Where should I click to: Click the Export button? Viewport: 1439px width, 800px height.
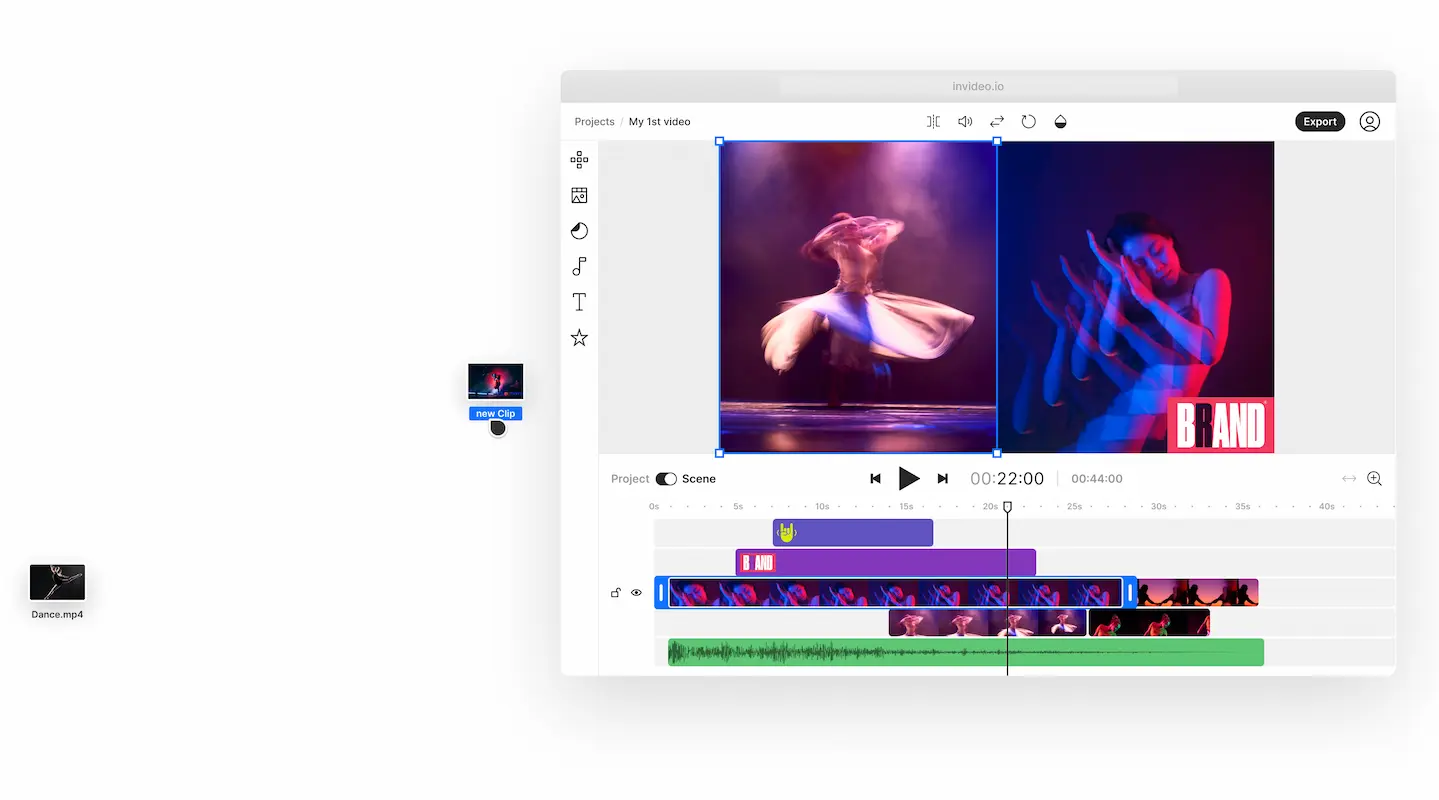coord(1319,122)
